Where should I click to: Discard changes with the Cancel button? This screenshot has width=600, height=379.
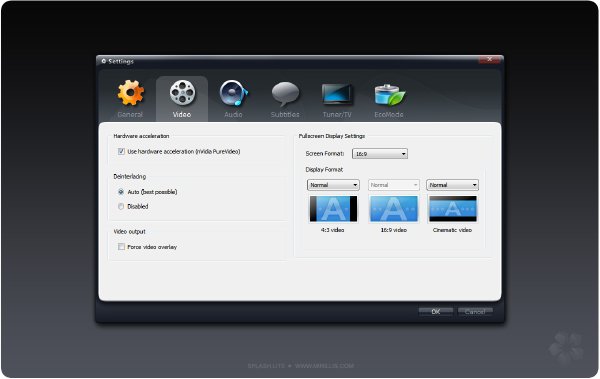pyautogui.click(x=475, y=312)
